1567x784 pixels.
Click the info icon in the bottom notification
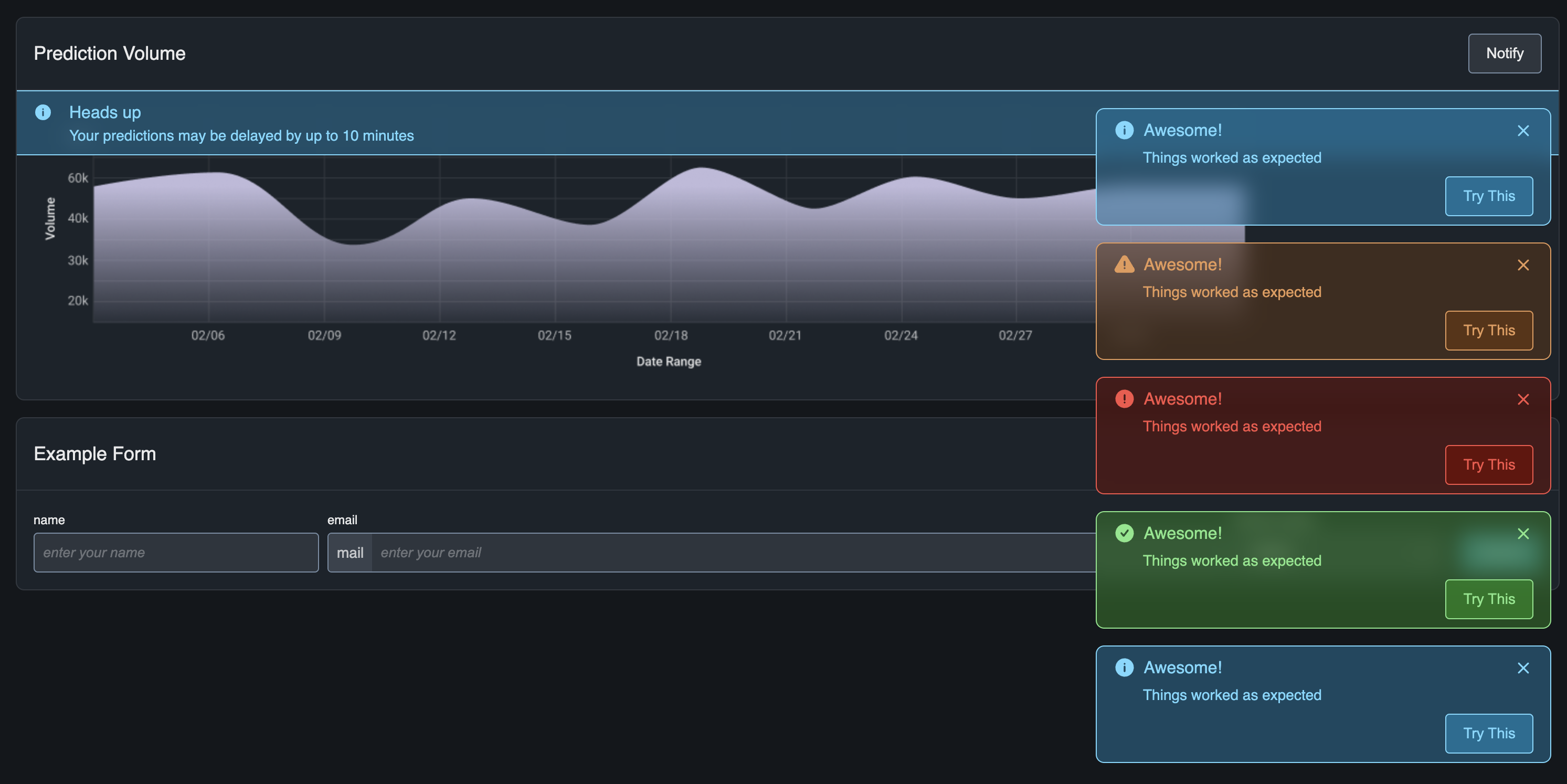pos(1124,668)
